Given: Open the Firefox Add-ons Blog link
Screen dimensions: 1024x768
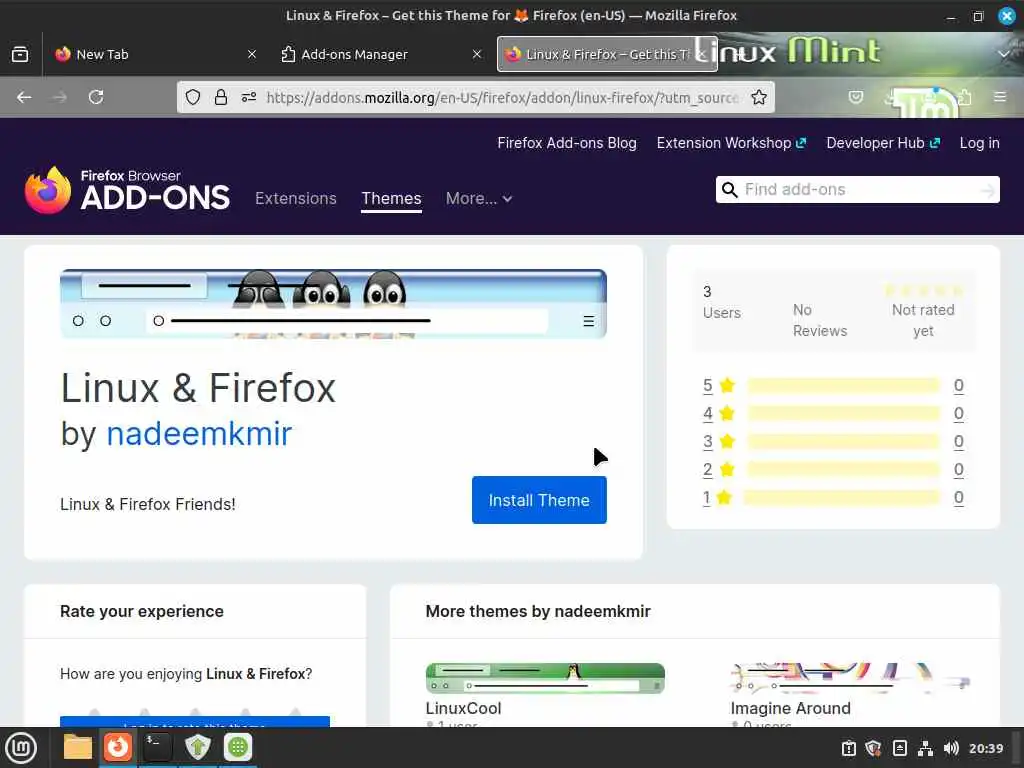Looking at the screenshot, I should coord(567,143).
